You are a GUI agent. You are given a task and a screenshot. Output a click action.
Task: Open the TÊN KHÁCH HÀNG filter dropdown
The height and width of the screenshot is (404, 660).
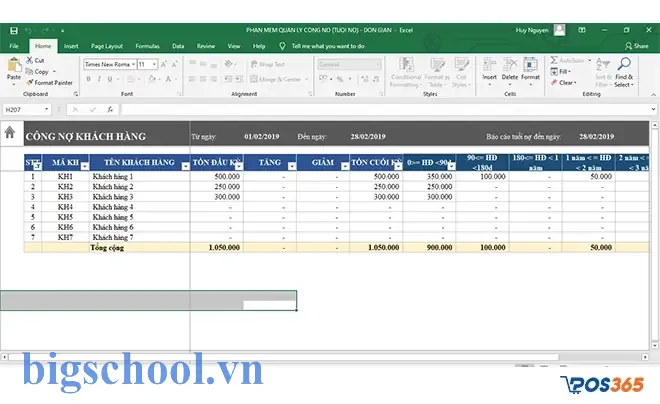(186, 166)
